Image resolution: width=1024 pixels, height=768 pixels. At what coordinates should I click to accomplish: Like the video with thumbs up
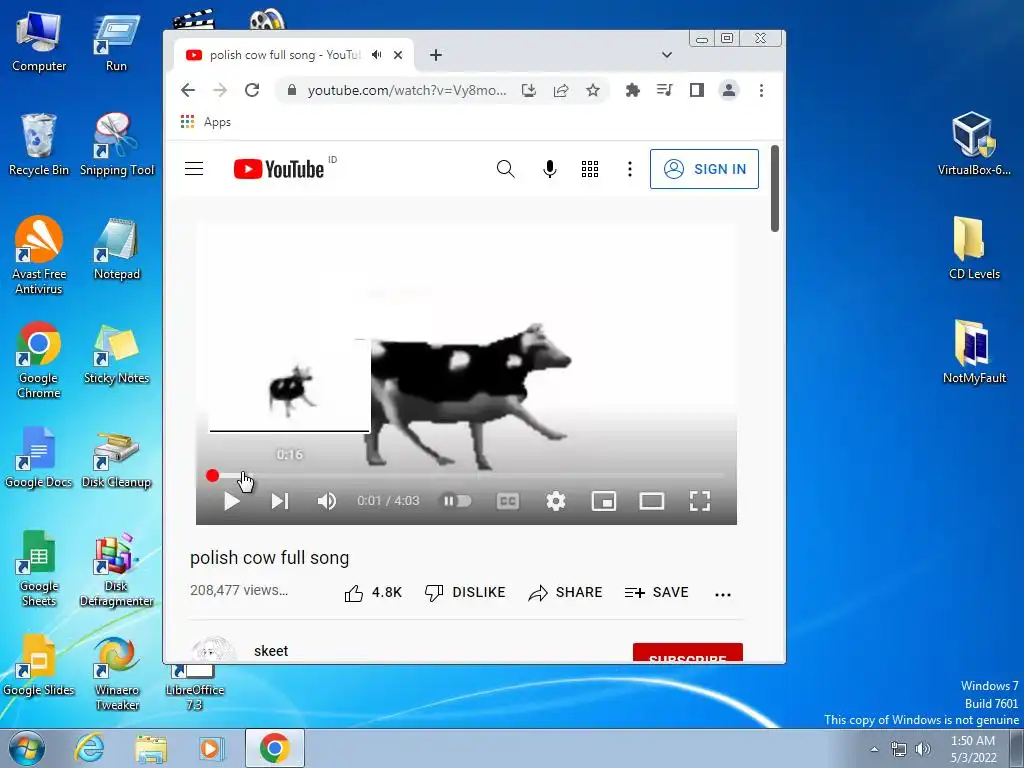click(x=372, y=592)
